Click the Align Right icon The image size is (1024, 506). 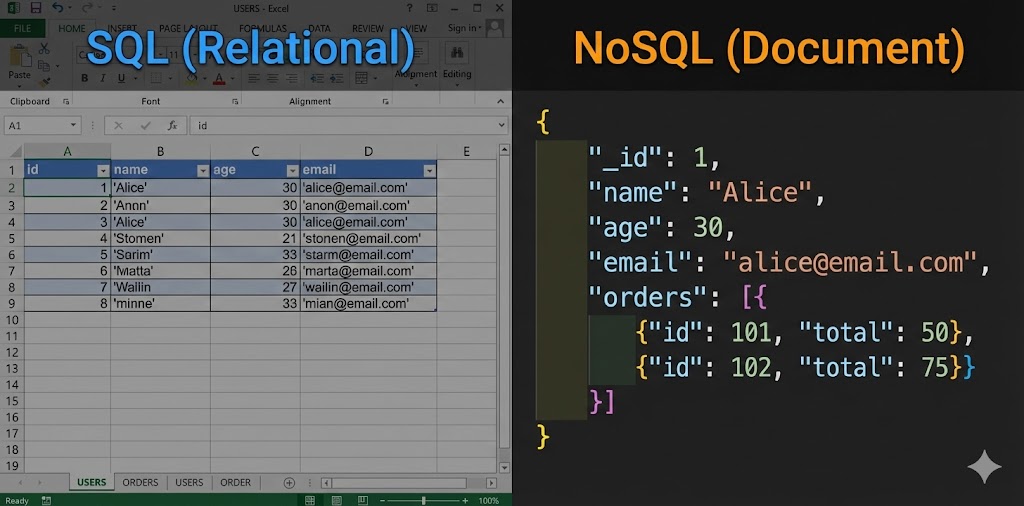(x=291, y=78)
